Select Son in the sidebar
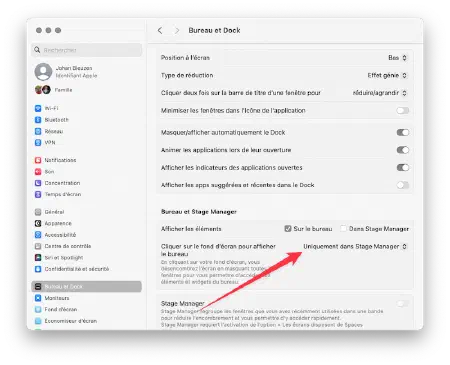This screenshot has height=365, width=450. click(x=87, y=172)
